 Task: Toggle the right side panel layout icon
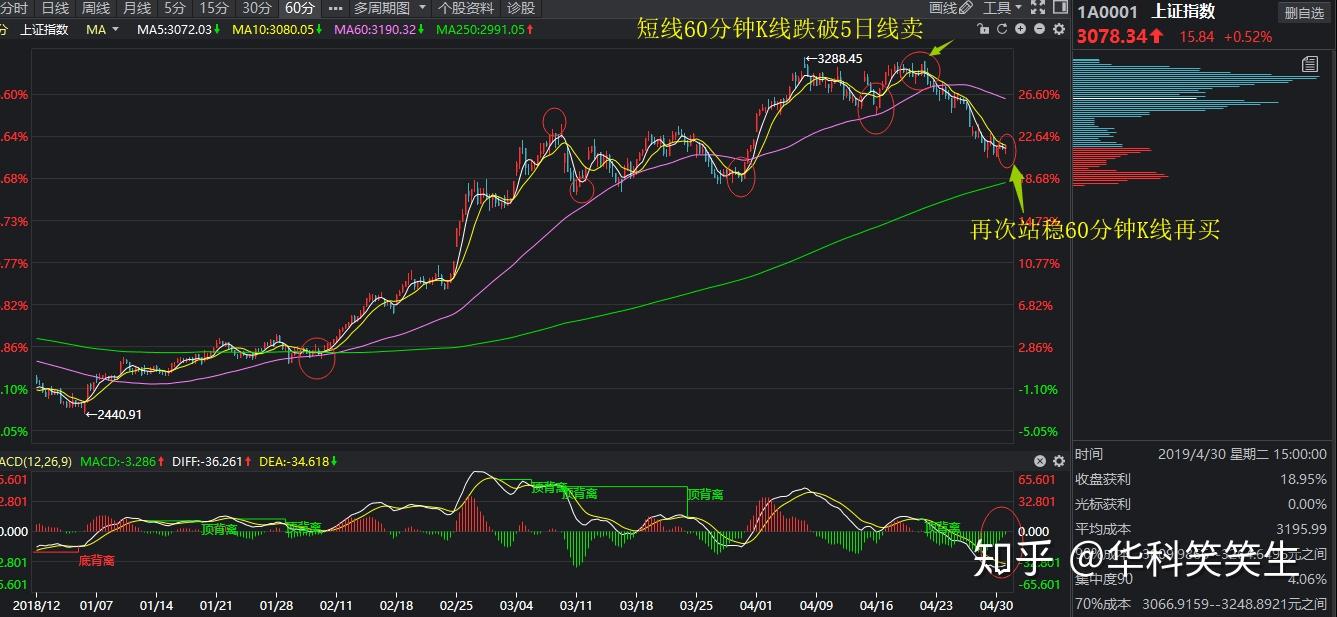click(1061, 8)
